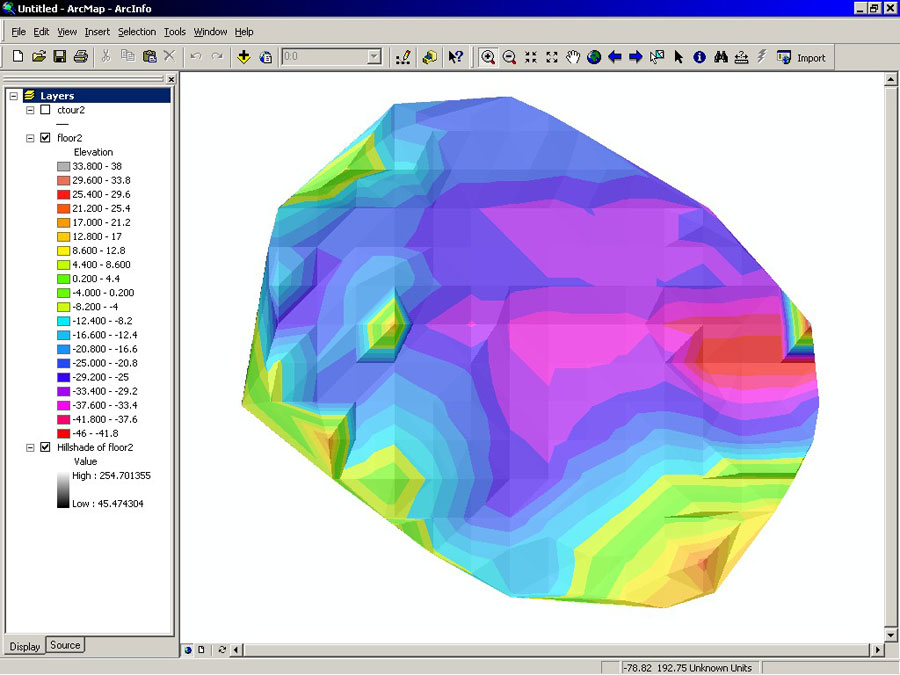Image resolution: width=900 pixels, height=675 pixels.
Task: Click the ctour2 line symbol
Action: click(63, 124)
